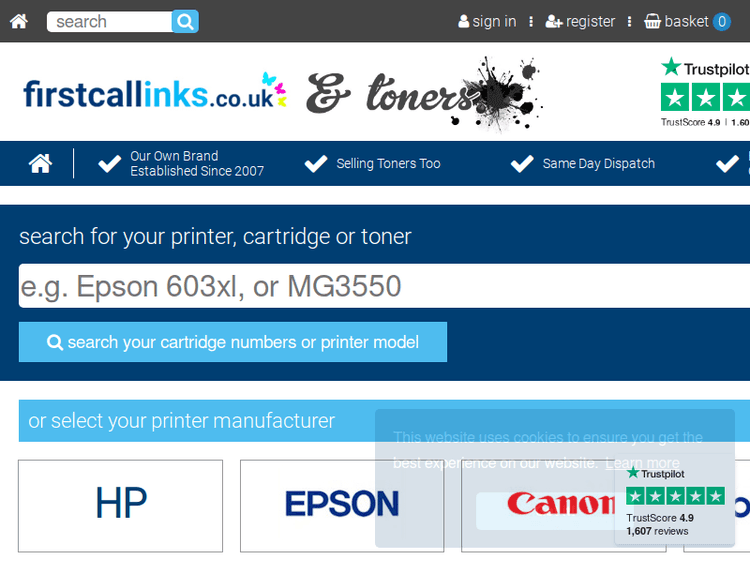Click the checkmark beside Our Own Brand
The width and height of the screenshot is (750, 563).
pos(110,164)
